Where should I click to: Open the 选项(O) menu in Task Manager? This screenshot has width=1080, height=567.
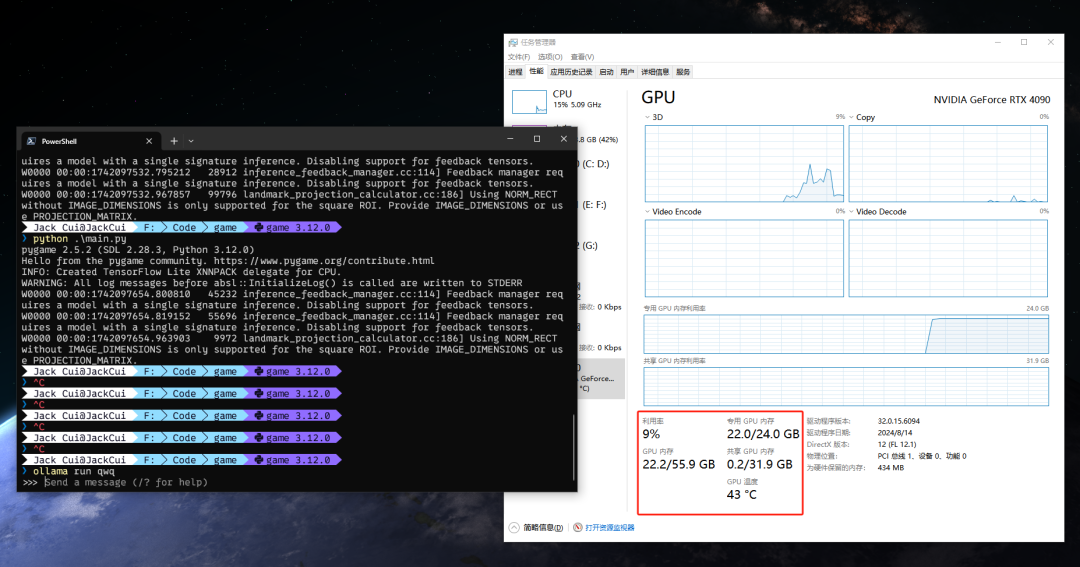pyautogui.click(x=550, y=57)
